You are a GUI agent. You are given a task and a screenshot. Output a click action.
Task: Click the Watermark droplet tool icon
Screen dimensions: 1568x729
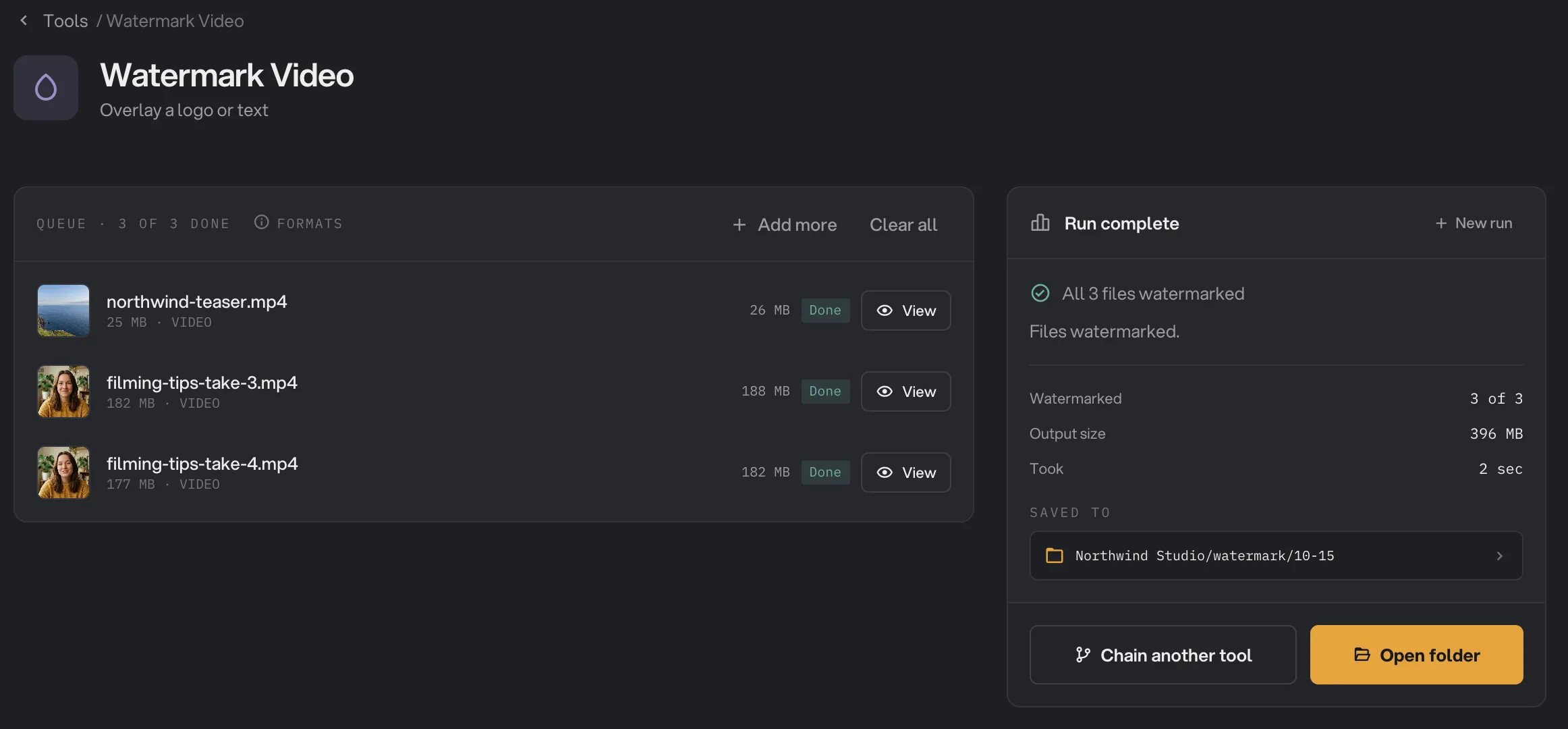pyautogui.click(x=46, y=88)
